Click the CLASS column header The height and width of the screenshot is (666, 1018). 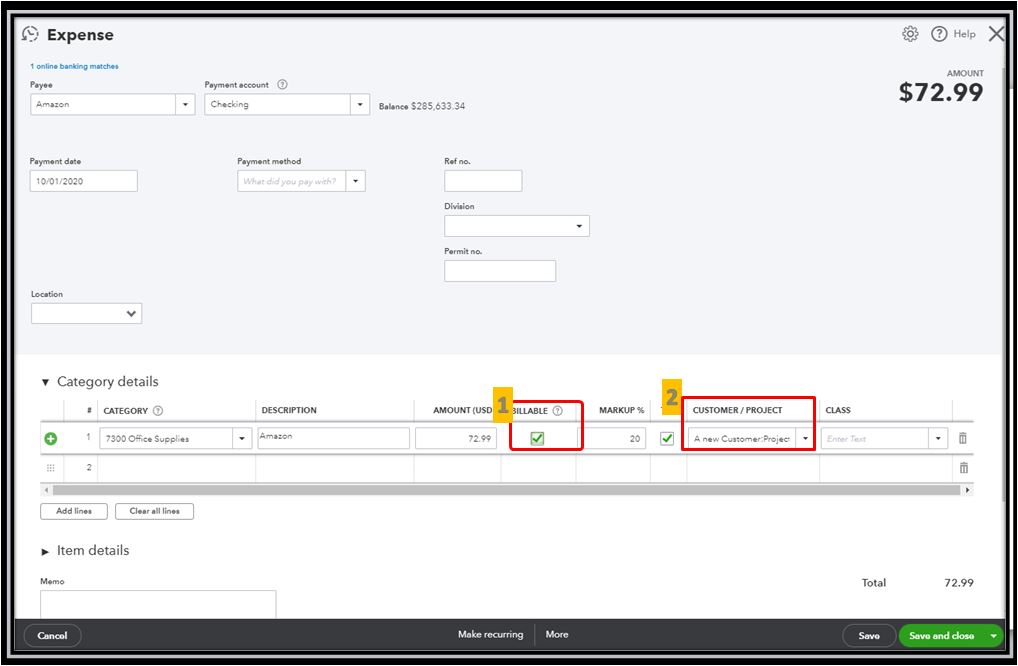(838, 410)
